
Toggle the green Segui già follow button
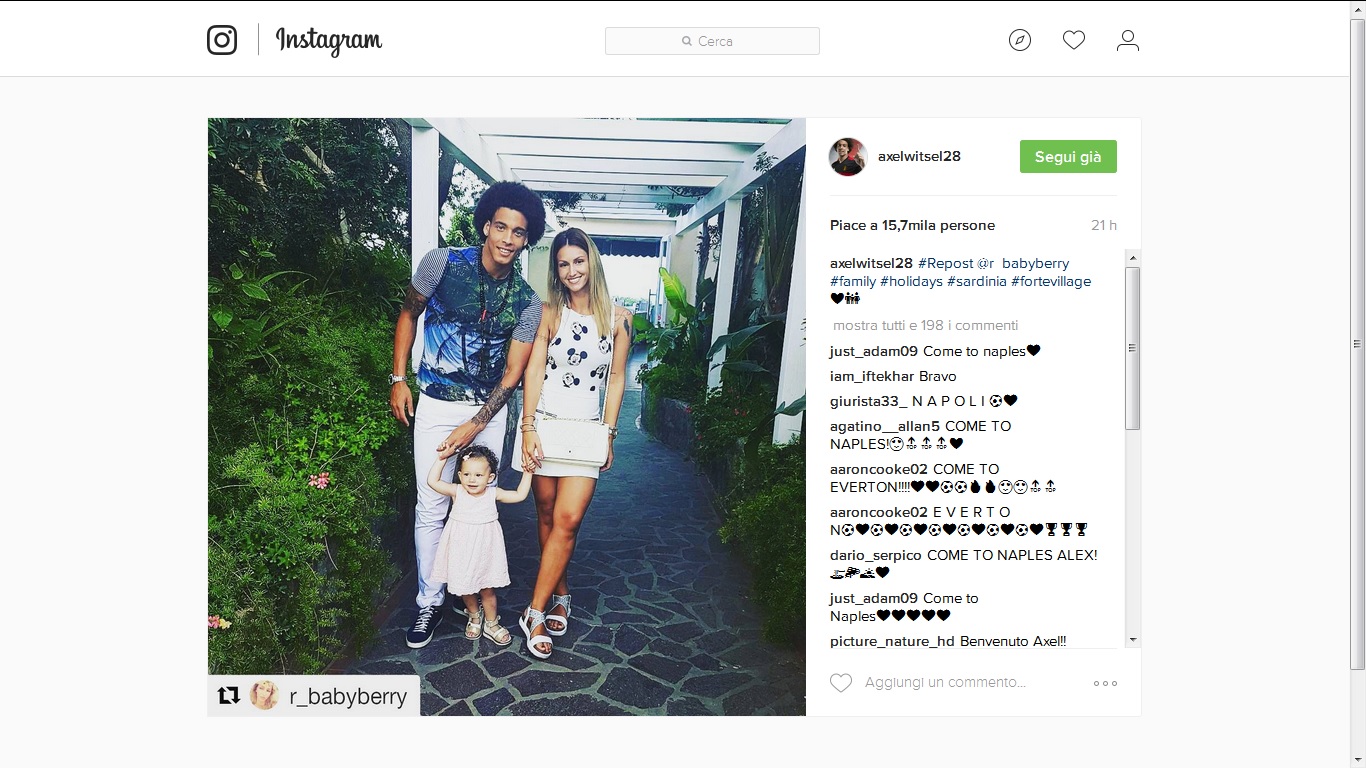1068,157
